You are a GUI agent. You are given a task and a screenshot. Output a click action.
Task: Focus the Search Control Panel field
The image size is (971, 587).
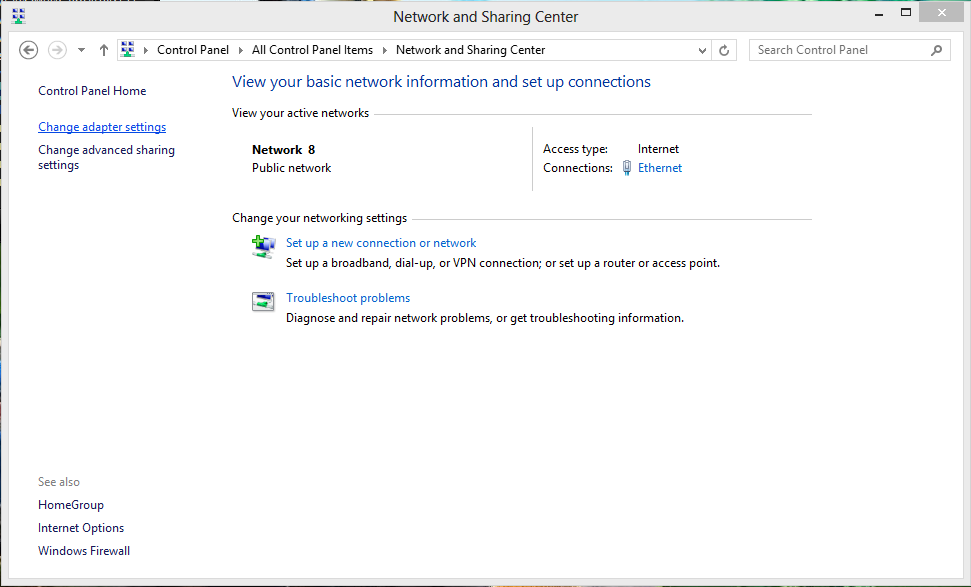[x=838, y=50]
